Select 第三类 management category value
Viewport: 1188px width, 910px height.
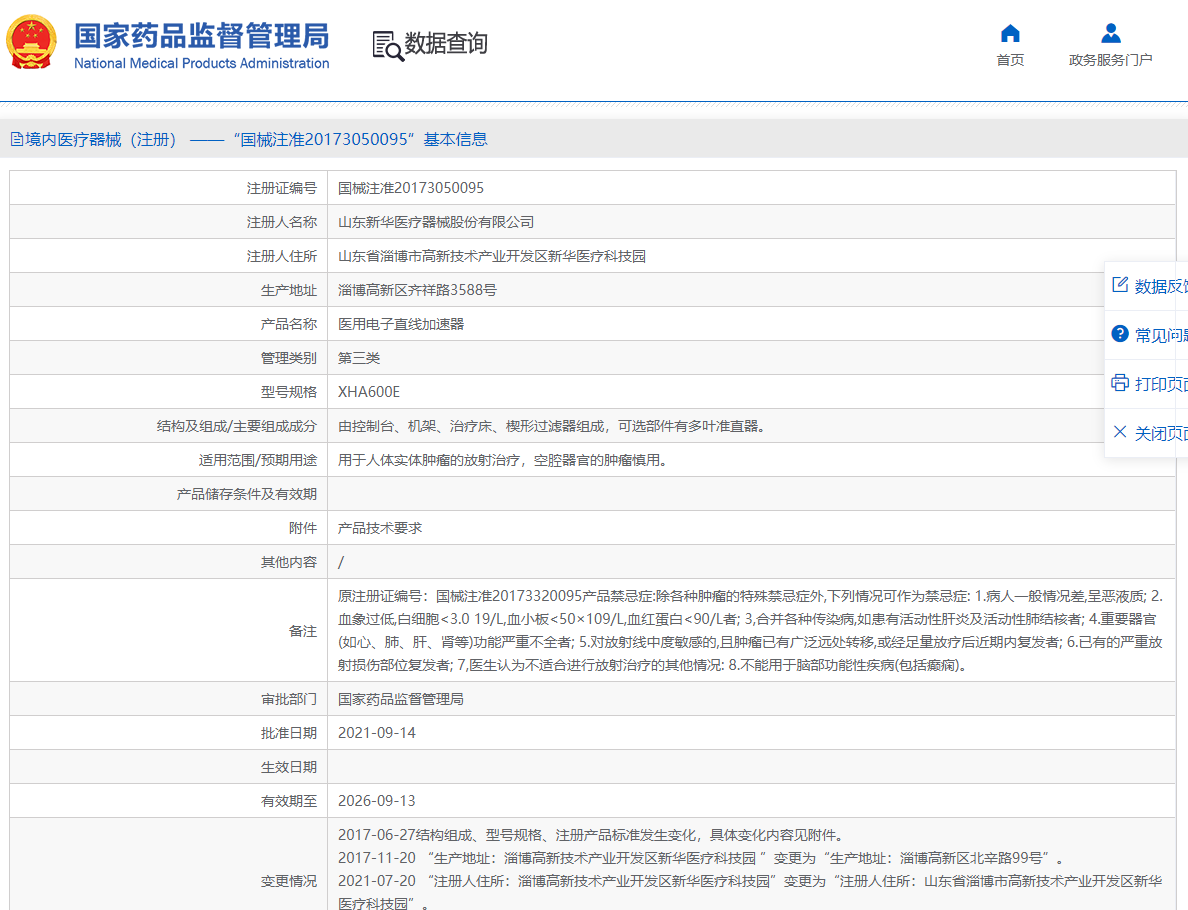point(359,358)
